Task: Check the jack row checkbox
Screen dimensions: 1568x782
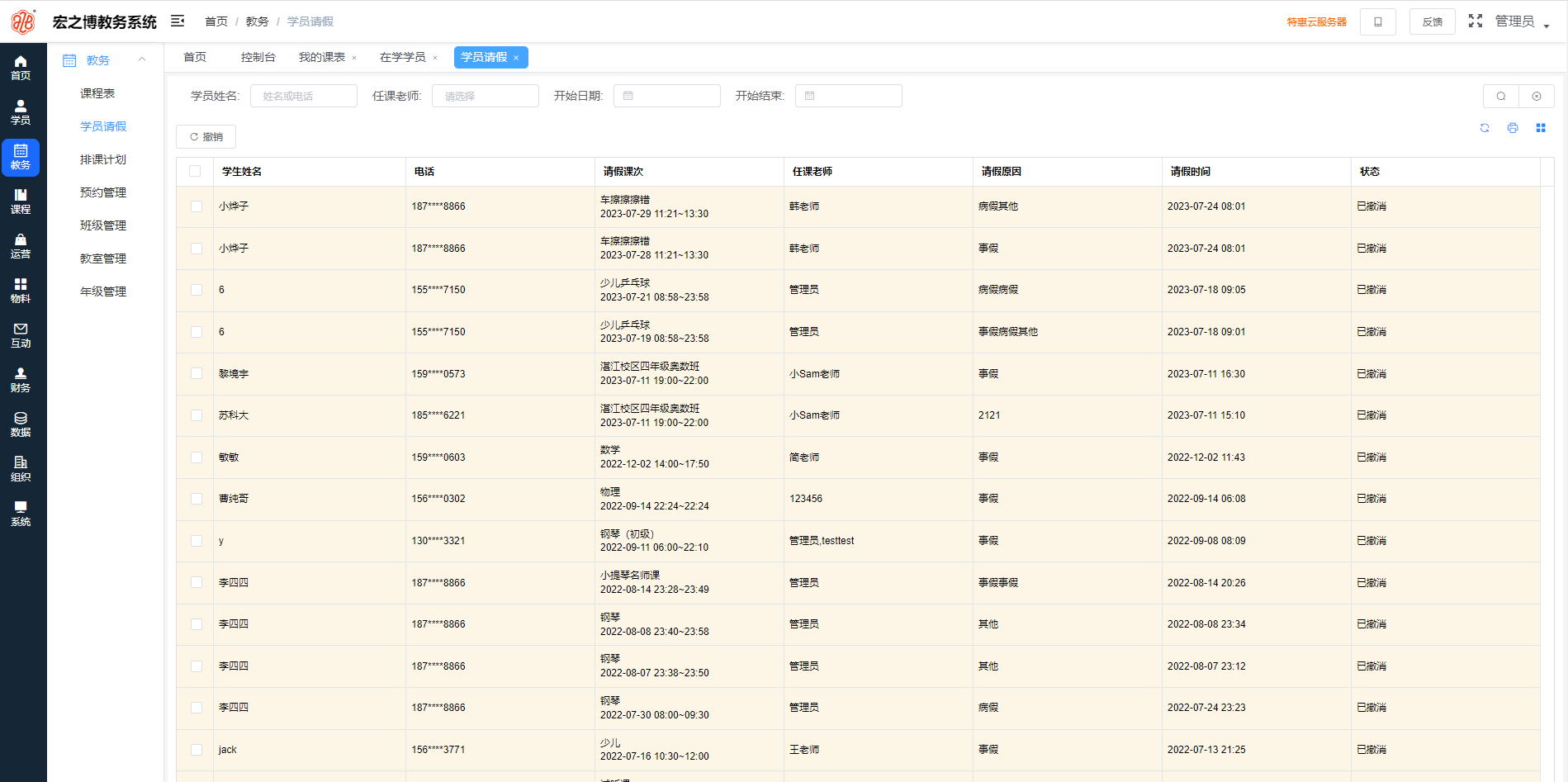Action: click(197, 750)
